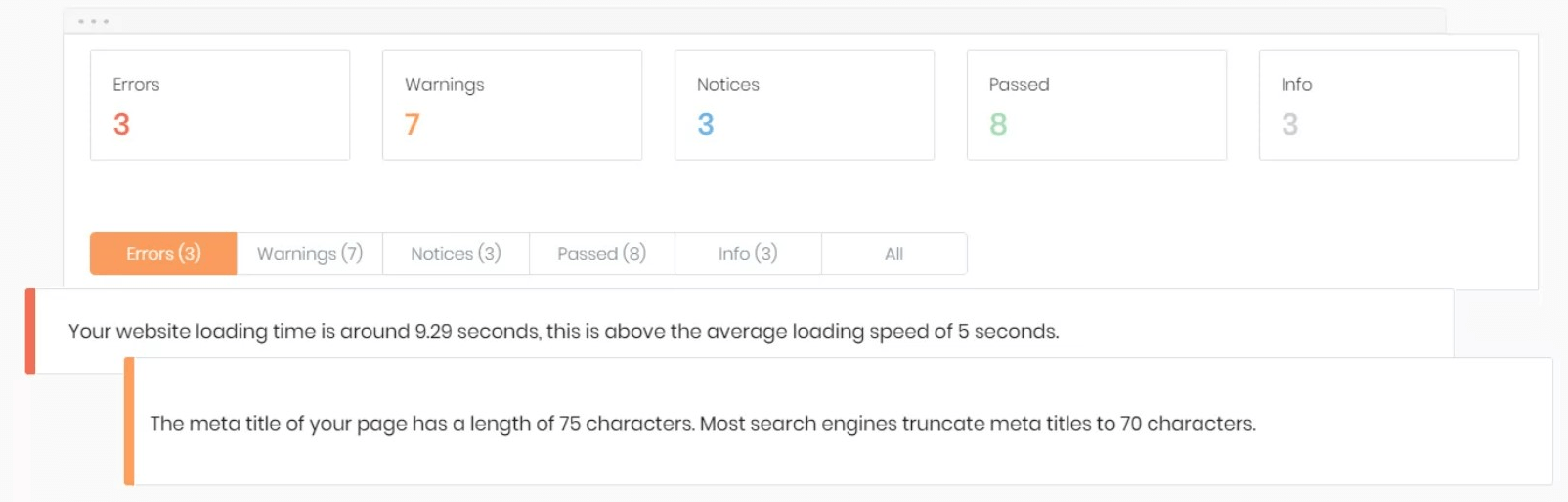The image size is (1568, 502).
Task: Select the Notices summary card
Action: pos(805,105)
